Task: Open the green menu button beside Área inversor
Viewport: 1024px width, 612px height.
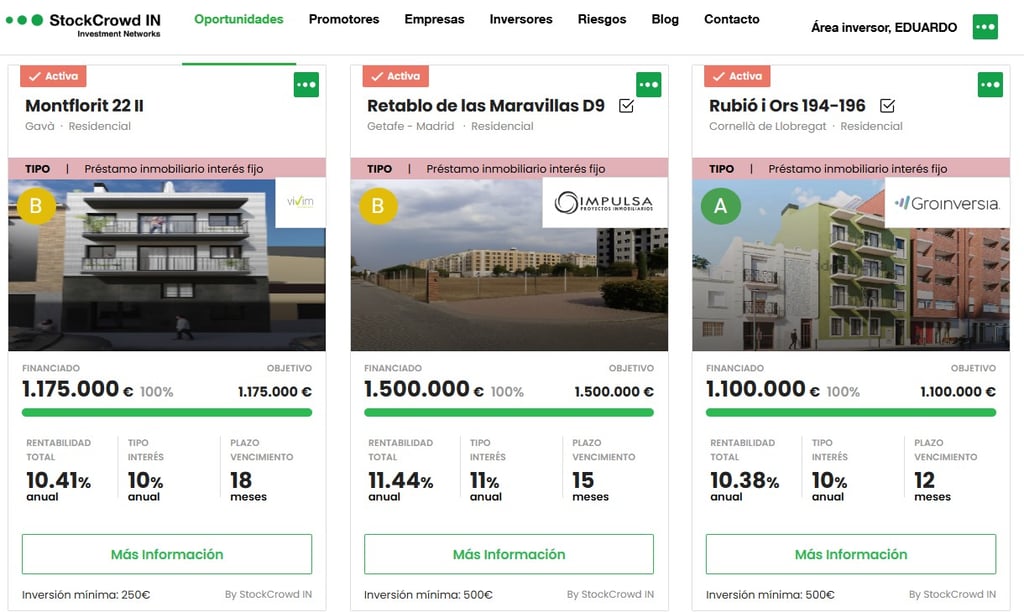Action: tap(985, 27)
